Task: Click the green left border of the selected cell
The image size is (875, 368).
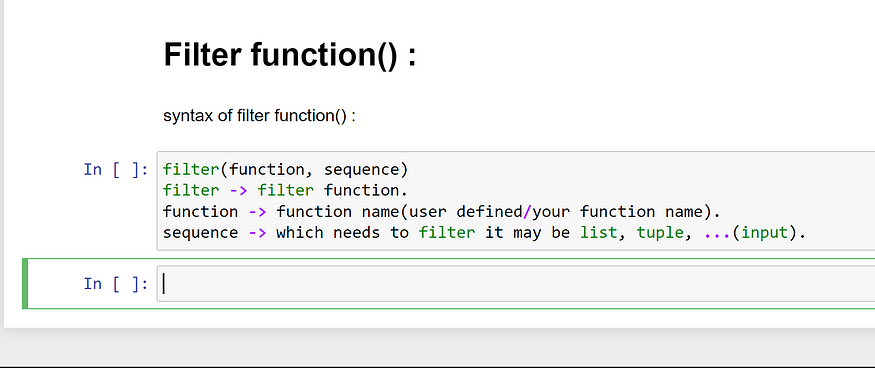Action: (25, 284)
